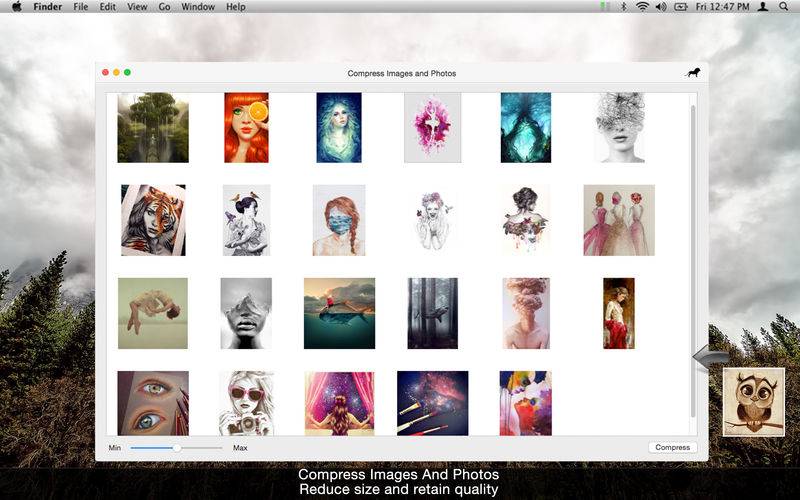Select the sunglasses girl with camera thumbnail
The height and width of the screenshot is (500, 800).
click(246, 403)
